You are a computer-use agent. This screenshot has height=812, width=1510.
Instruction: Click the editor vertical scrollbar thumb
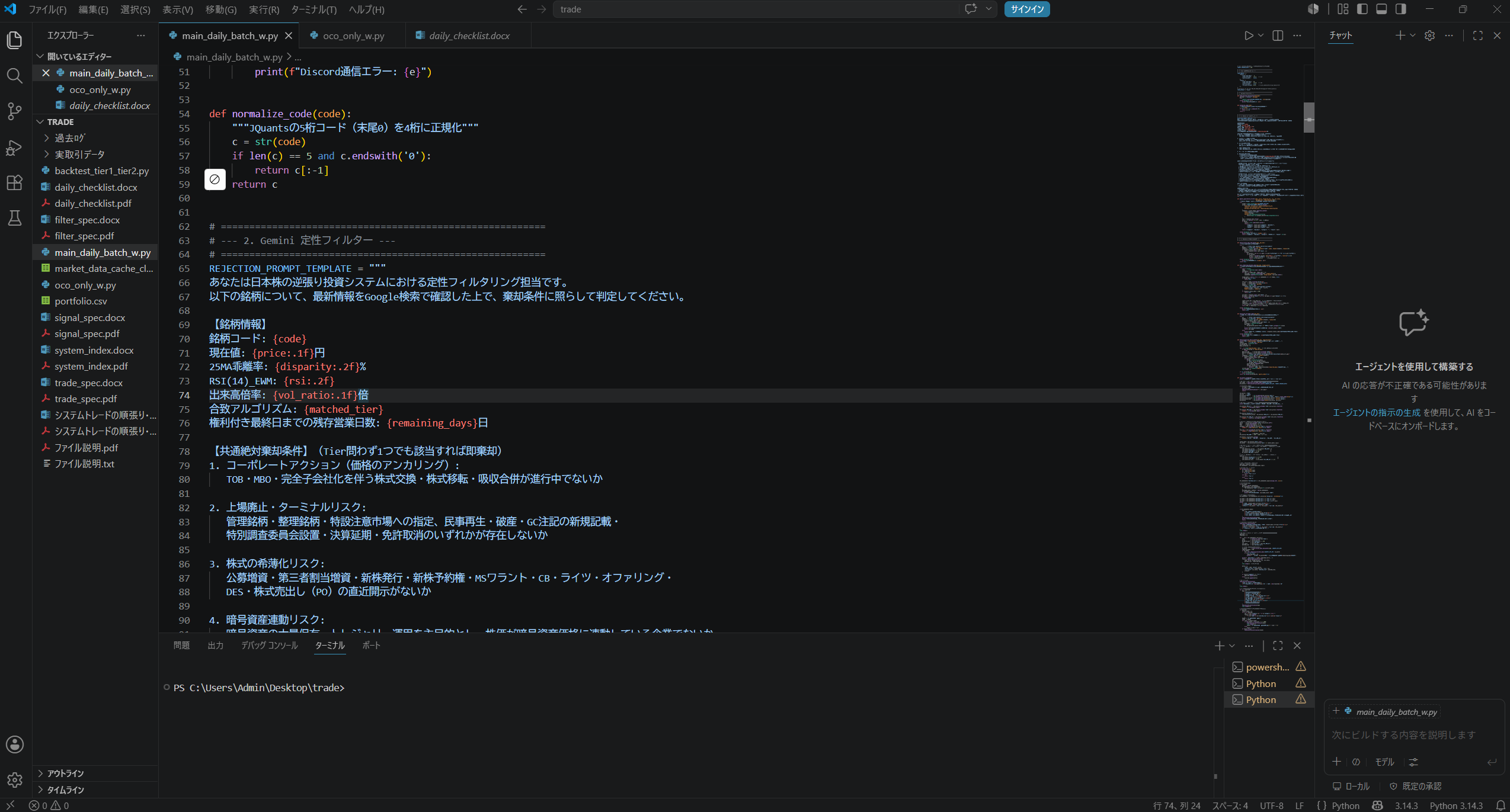tap(1309, 117)
